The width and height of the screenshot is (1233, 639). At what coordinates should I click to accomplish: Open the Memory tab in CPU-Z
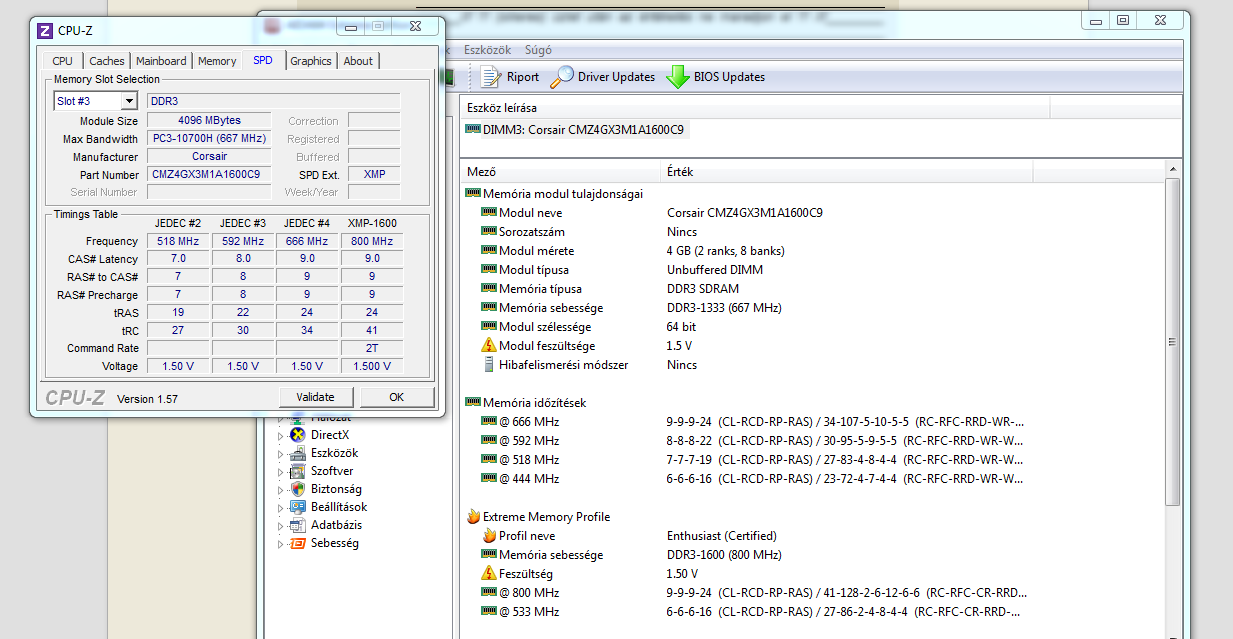217,61
